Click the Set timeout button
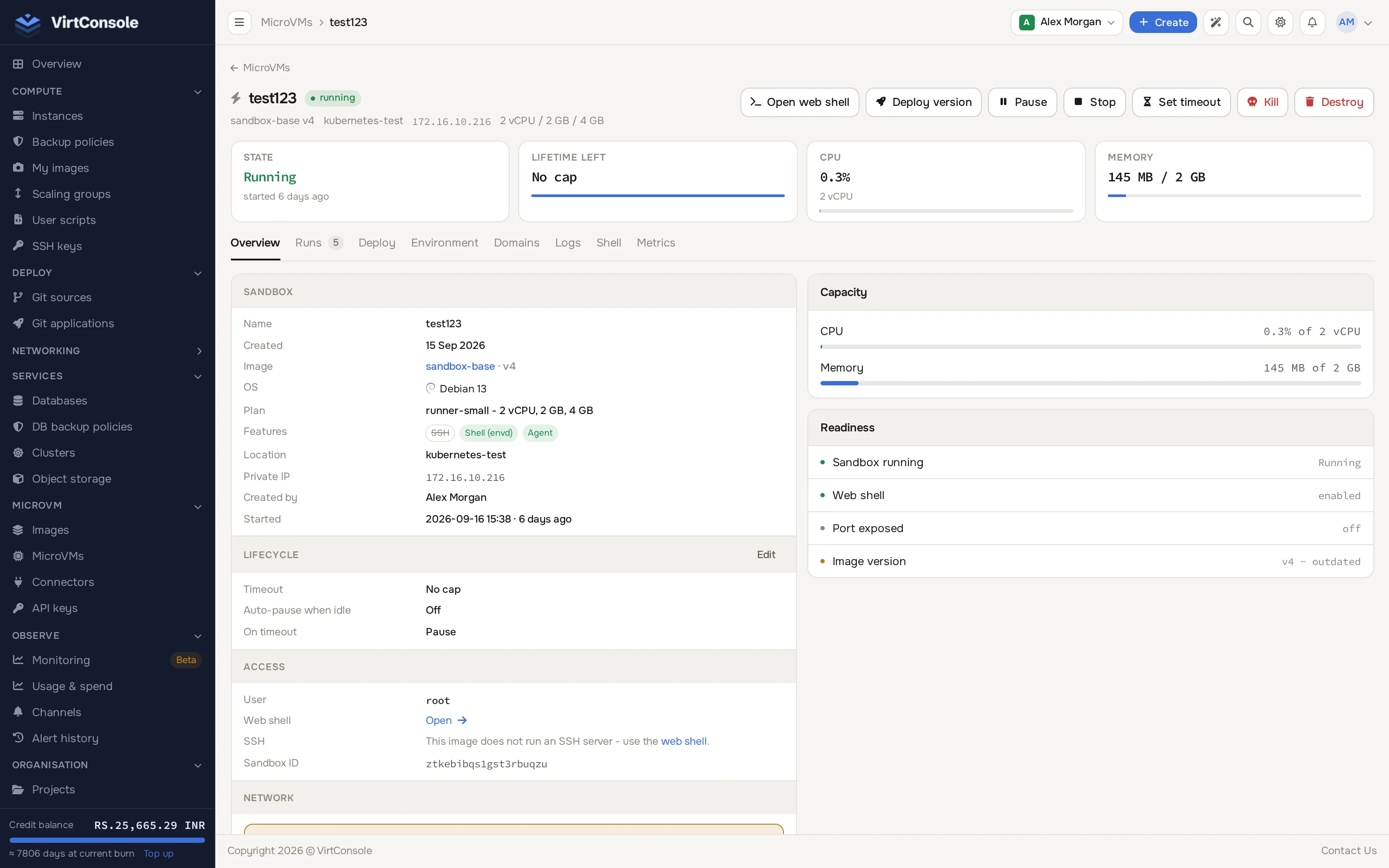Image resolution: width=1389 pixels, height=868 pixels. (1181, 102)
